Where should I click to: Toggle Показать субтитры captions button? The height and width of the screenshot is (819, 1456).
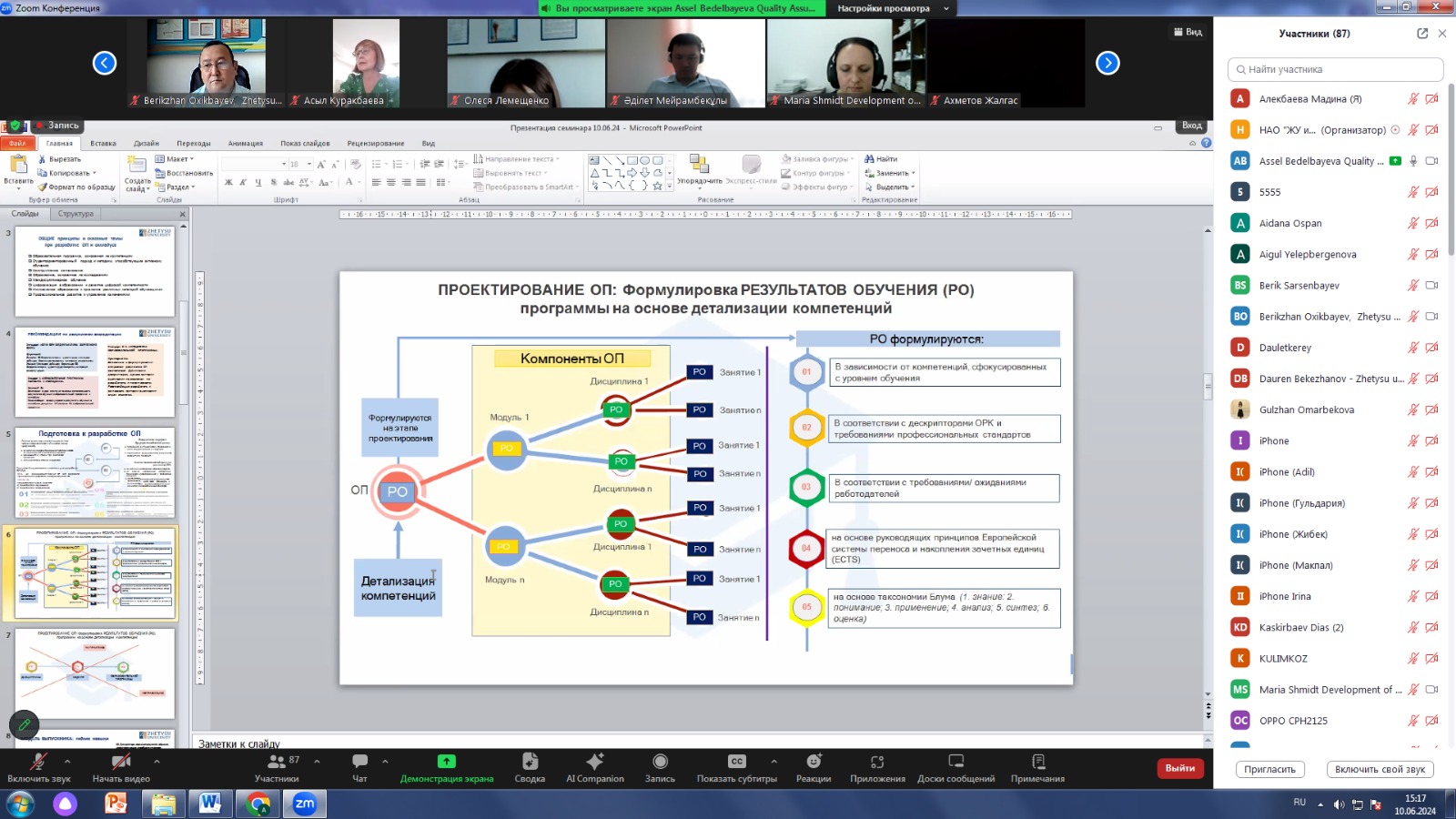coord(736,766)
